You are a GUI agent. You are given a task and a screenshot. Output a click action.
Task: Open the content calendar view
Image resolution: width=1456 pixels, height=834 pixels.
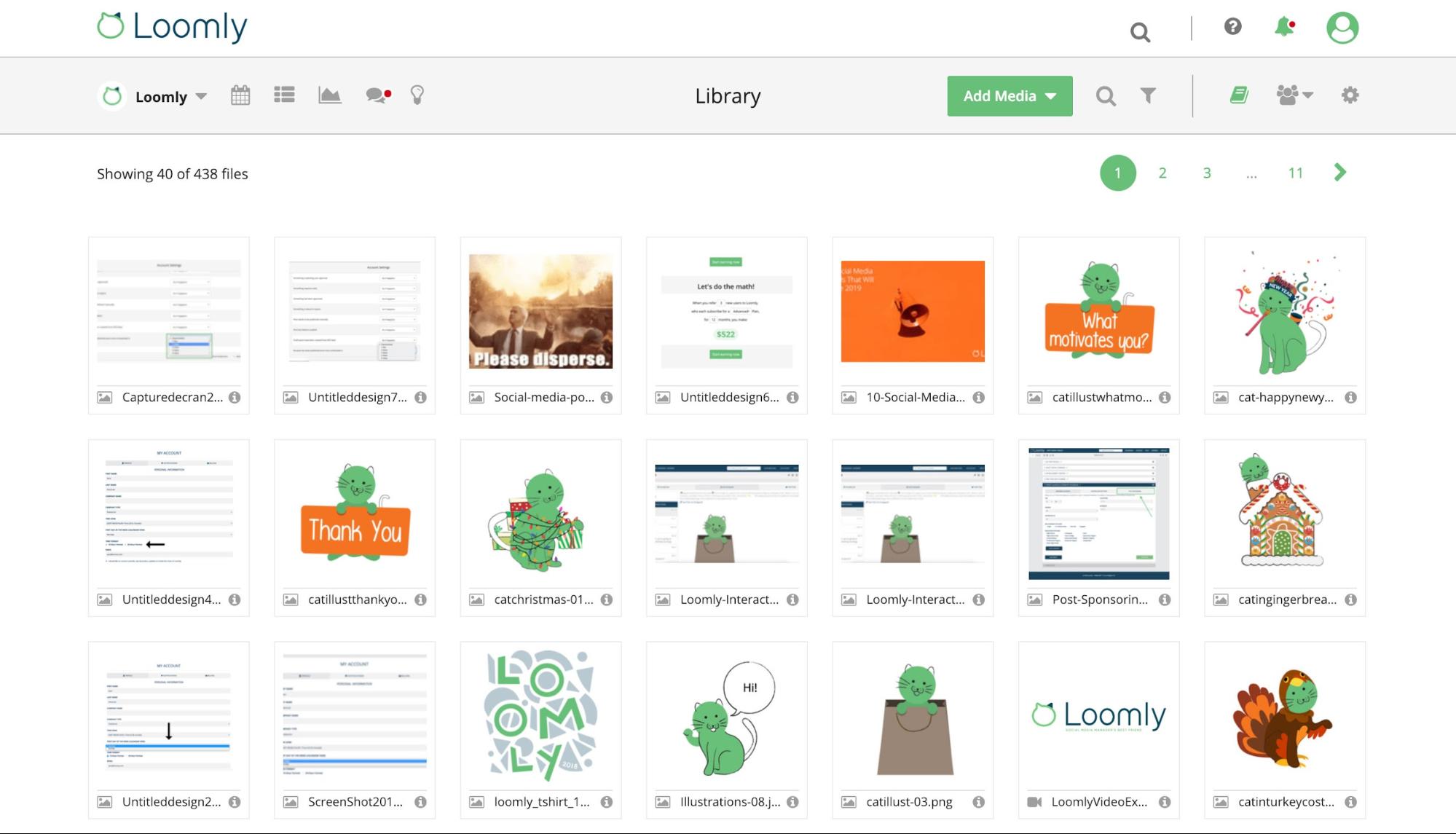[240, 95]
